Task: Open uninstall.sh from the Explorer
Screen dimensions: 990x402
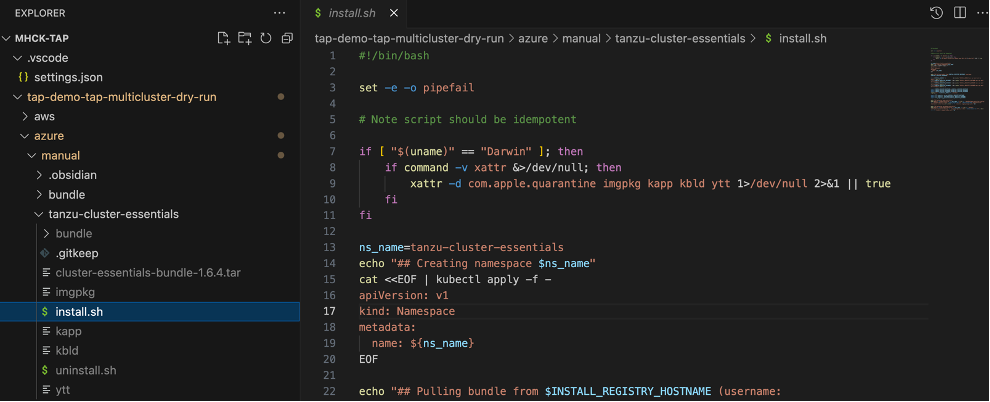Action: coord(86,370)
